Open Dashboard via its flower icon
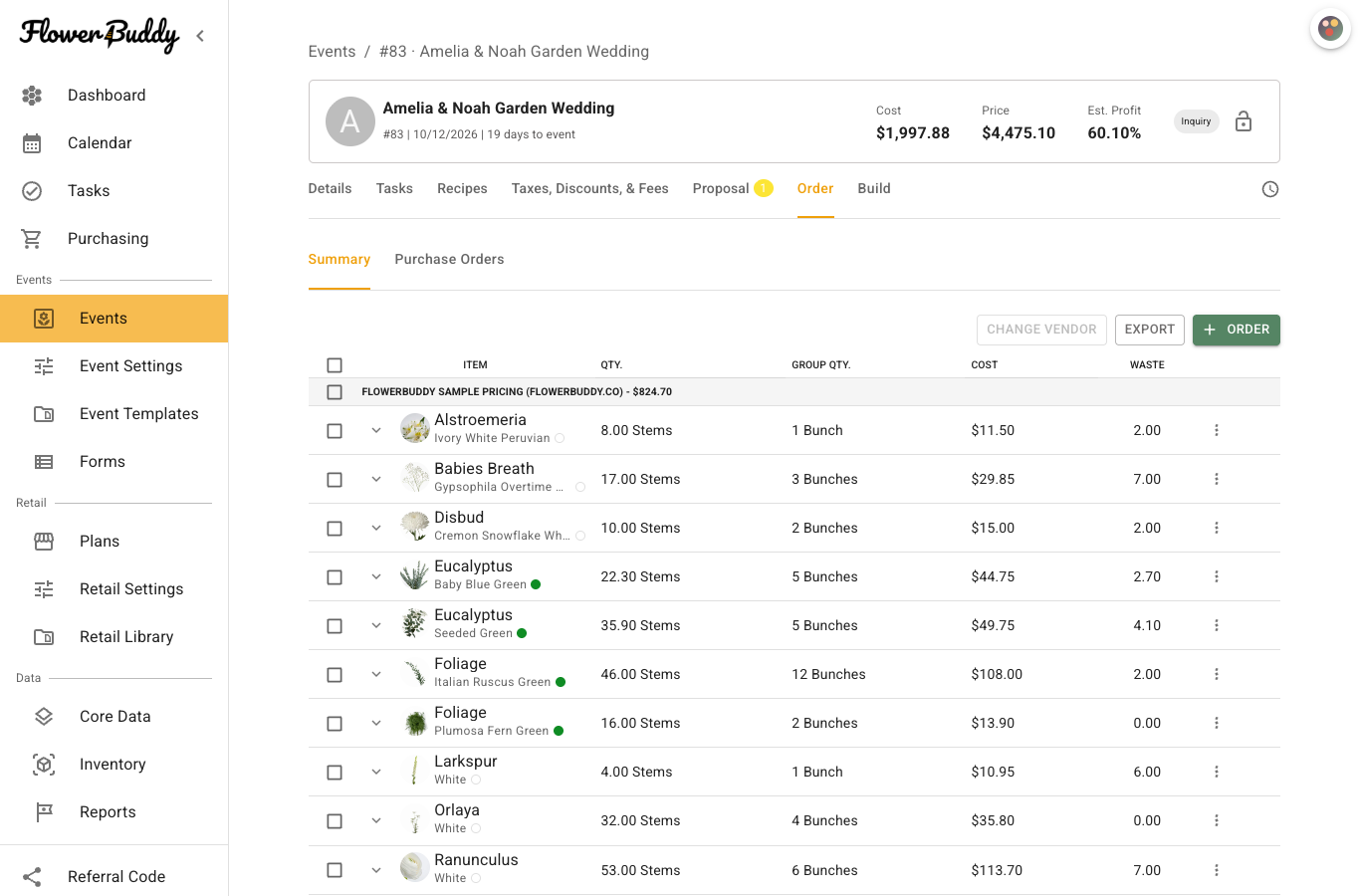Image resolution: width=1359 pixels, height=896 pixels. pyautogui.click(x=32, y=96)
